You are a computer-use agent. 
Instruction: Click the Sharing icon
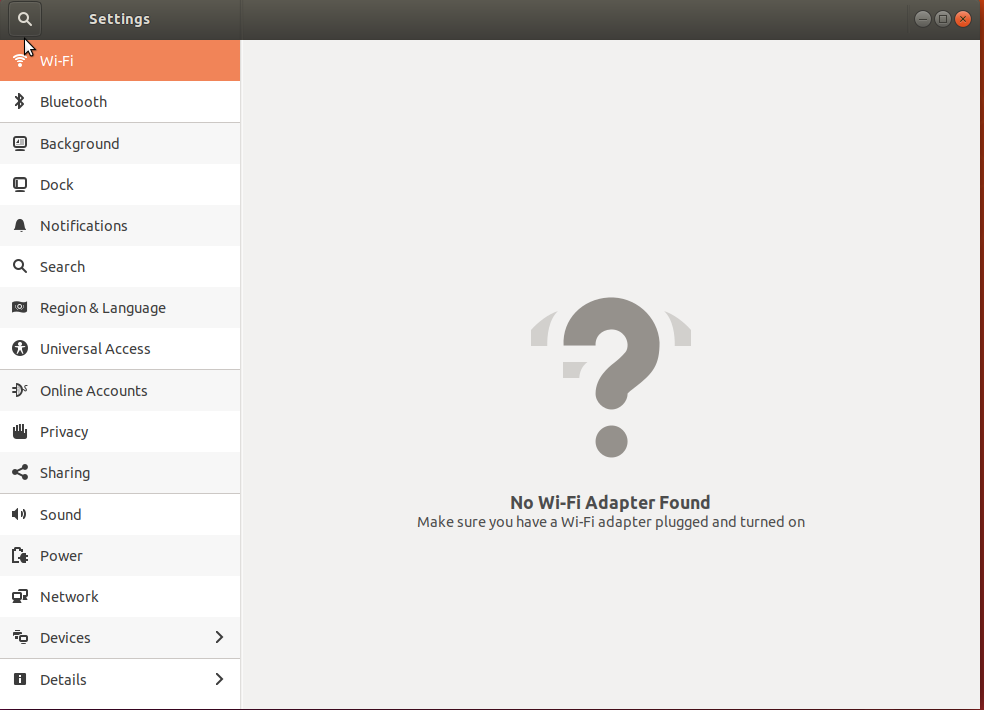[x=20, y=472]
